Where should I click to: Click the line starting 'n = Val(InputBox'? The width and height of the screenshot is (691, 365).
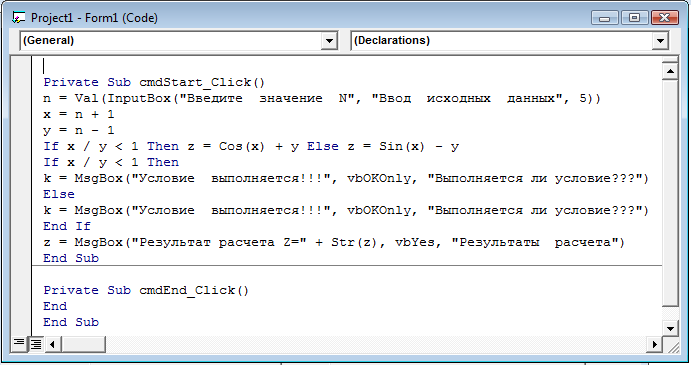click(322, 98)
